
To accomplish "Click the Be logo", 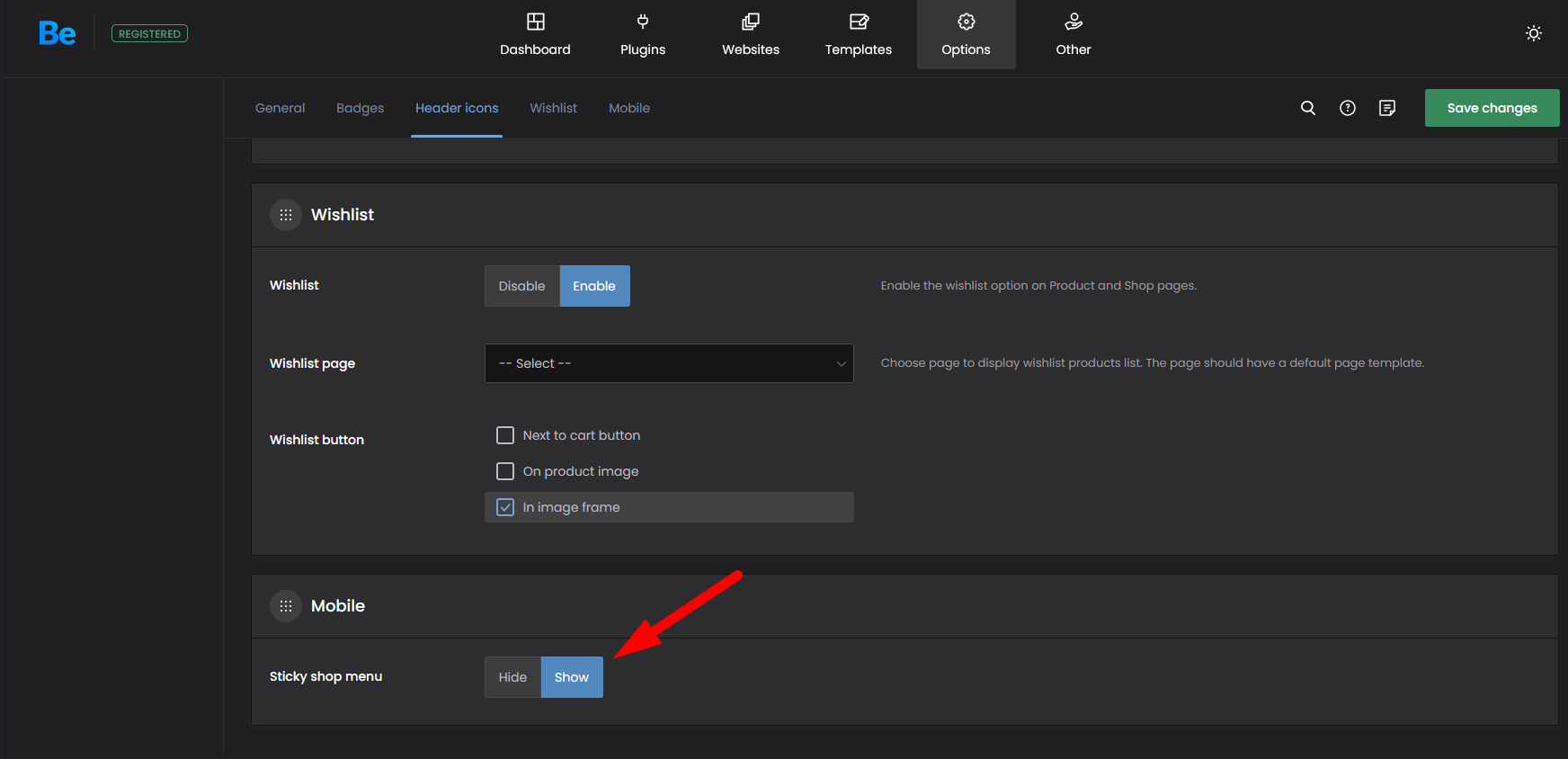I will (57, 33).
